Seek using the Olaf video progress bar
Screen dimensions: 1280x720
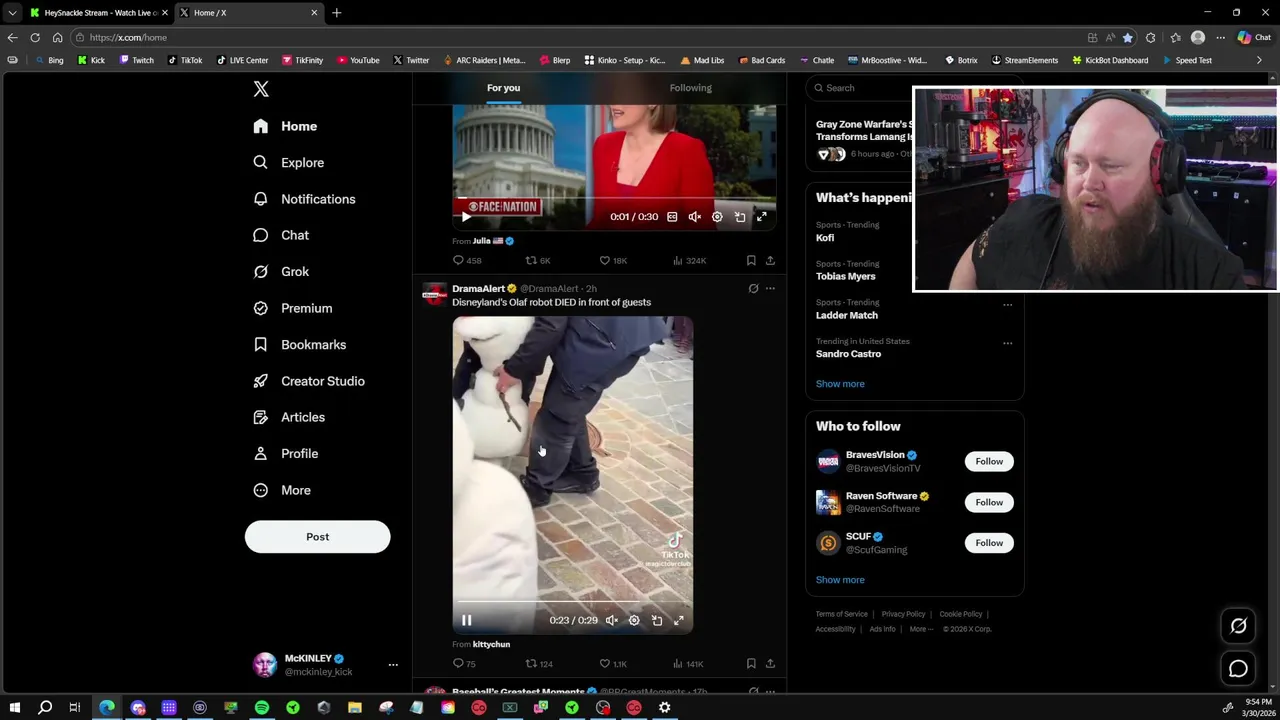(572, 602)
